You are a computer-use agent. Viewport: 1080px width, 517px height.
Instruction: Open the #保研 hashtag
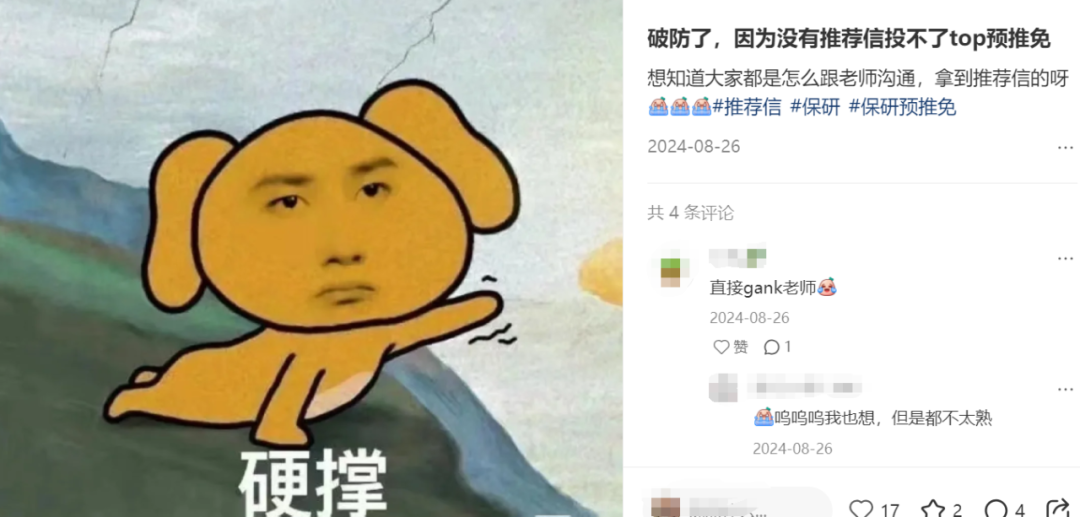tap(816, 107)
